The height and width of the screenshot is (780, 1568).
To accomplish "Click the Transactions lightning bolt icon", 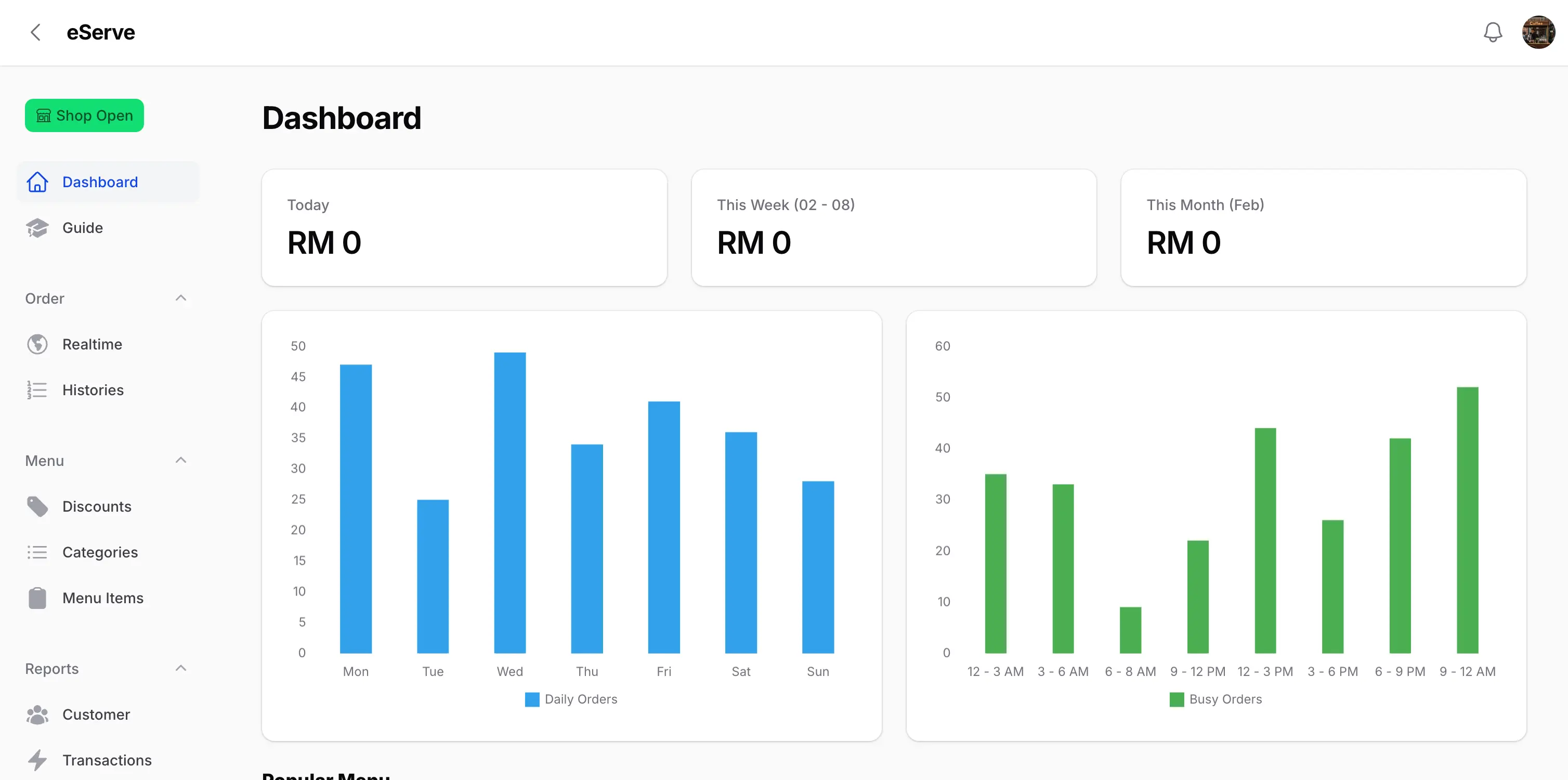I will pos(37,760).
